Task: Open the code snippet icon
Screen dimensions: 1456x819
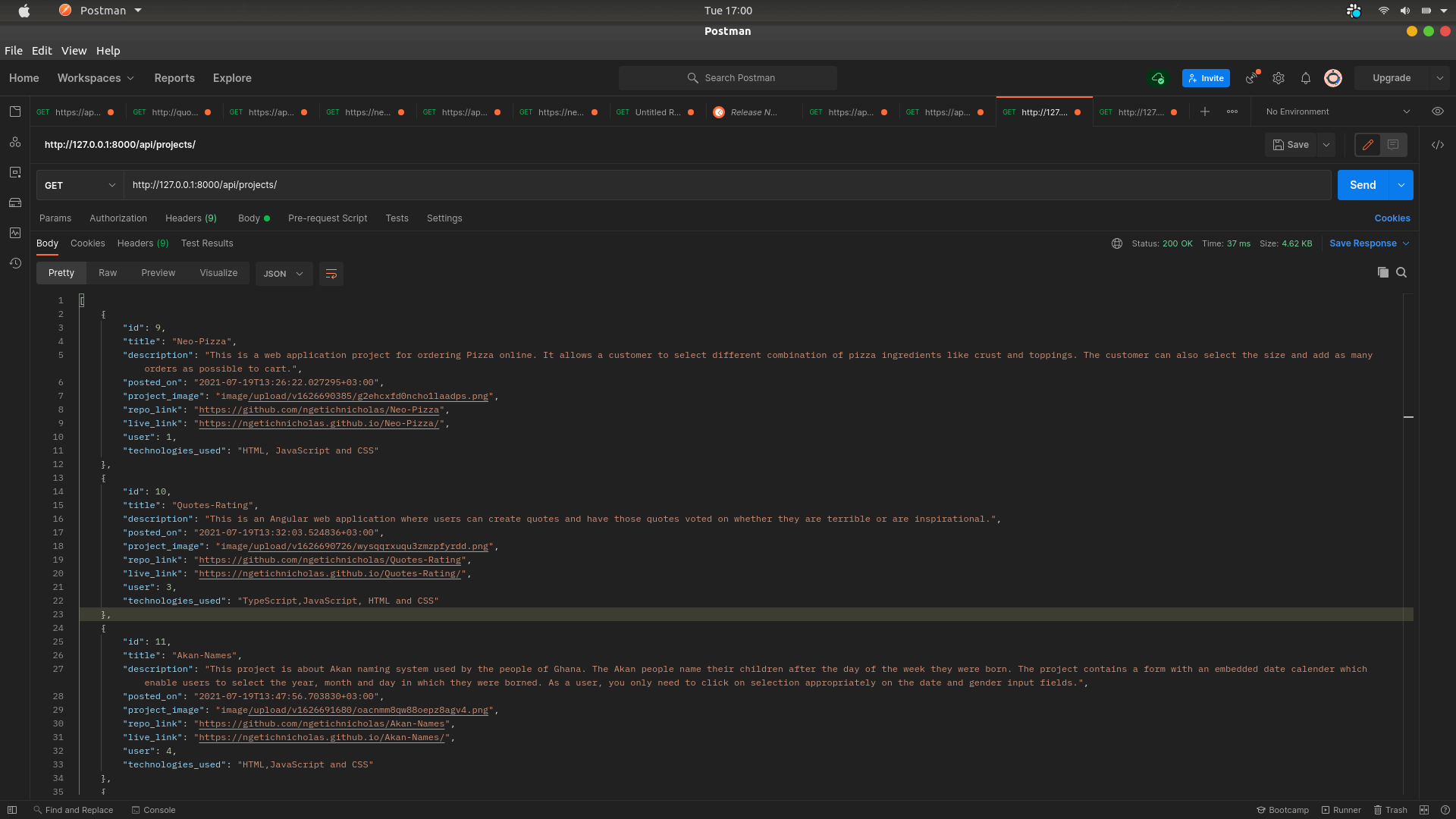Action: click(1438, 145)
